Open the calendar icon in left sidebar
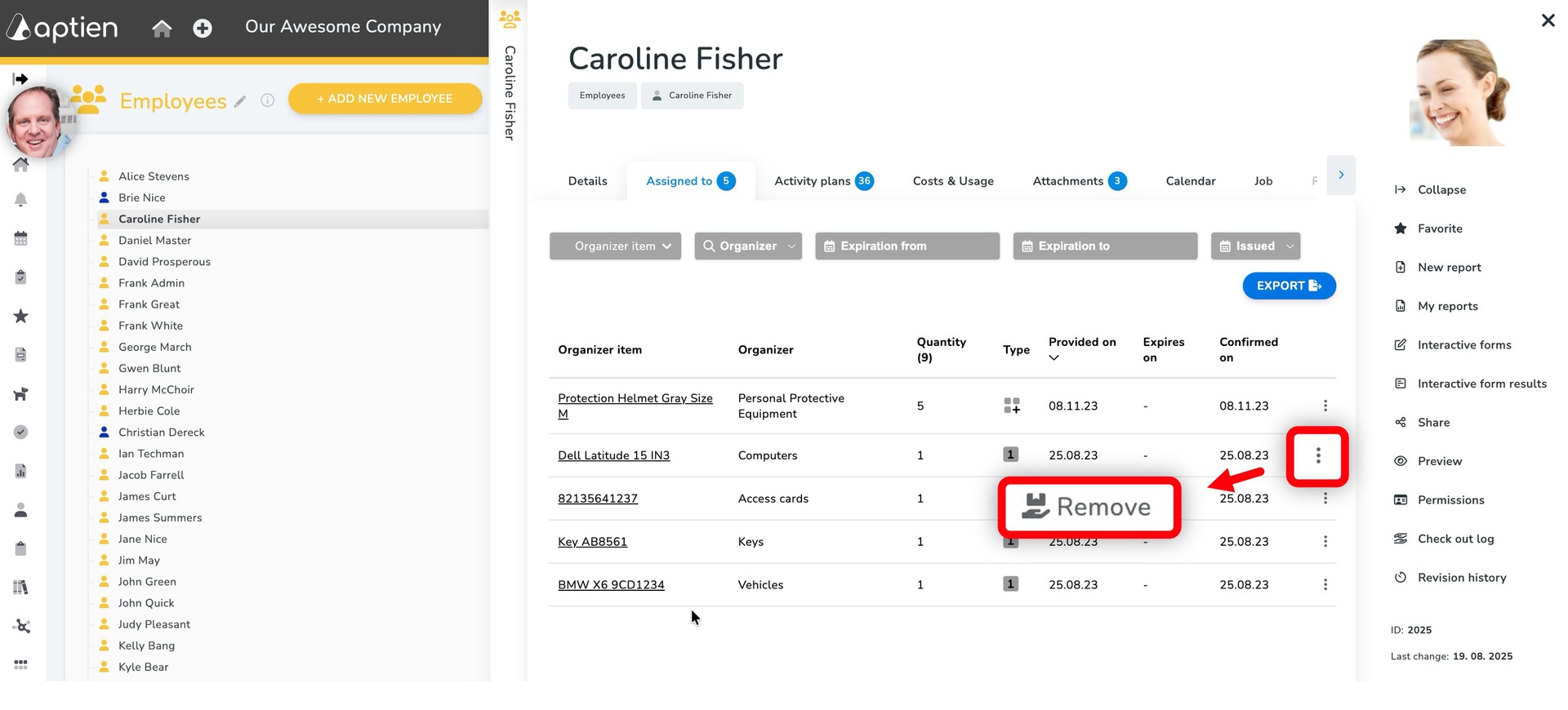This screenshot has width=1568, height=710. tap(21, 238)
